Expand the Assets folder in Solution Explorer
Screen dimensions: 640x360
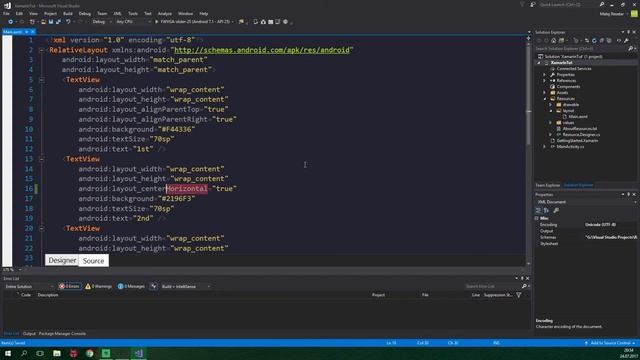(544, 93)
